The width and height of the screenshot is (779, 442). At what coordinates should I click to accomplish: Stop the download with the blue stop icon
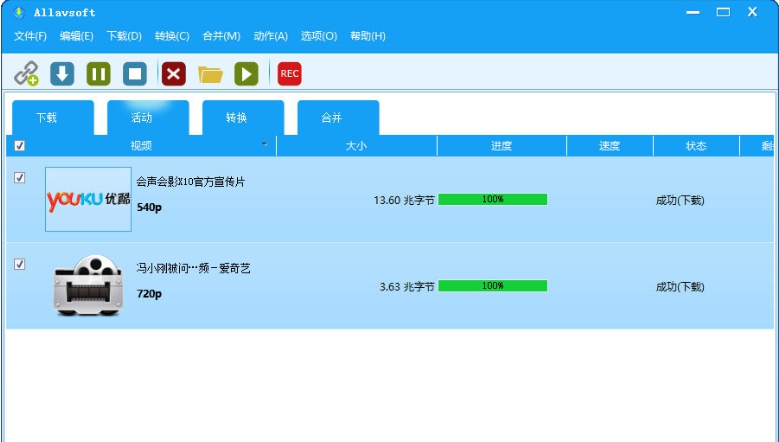coord(135,74)
